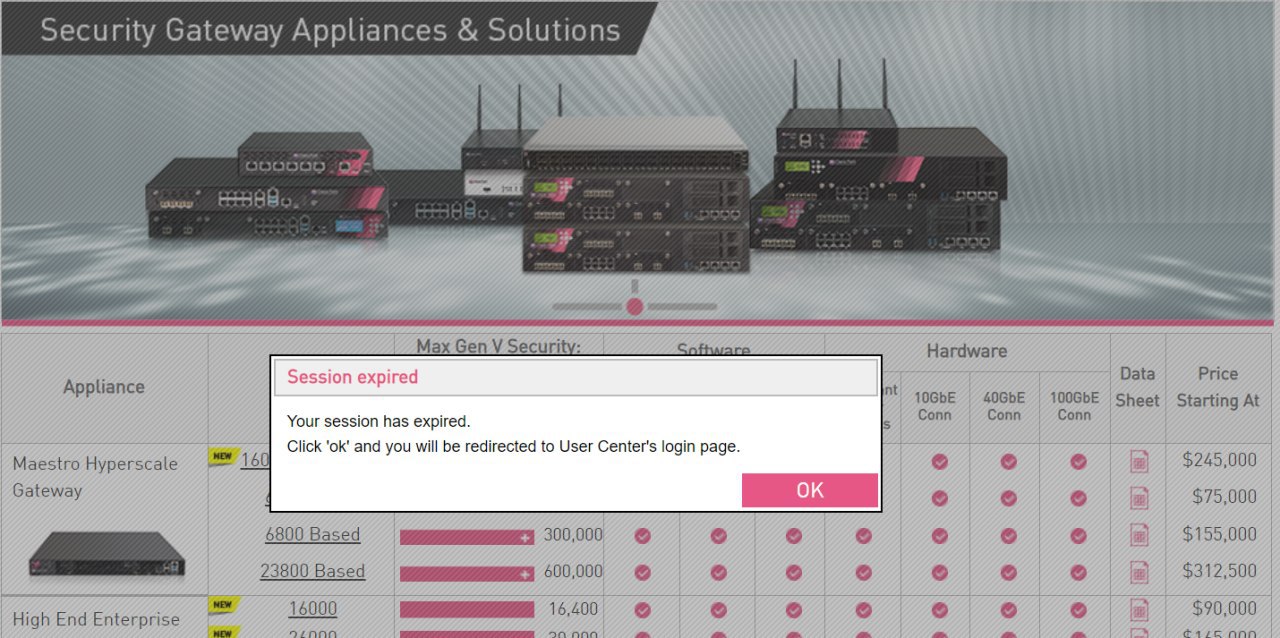Open the data sheet icon for $90,000 row
Screen dimensions: 1280x638
pyautogui.click(x=1139, y=609)
